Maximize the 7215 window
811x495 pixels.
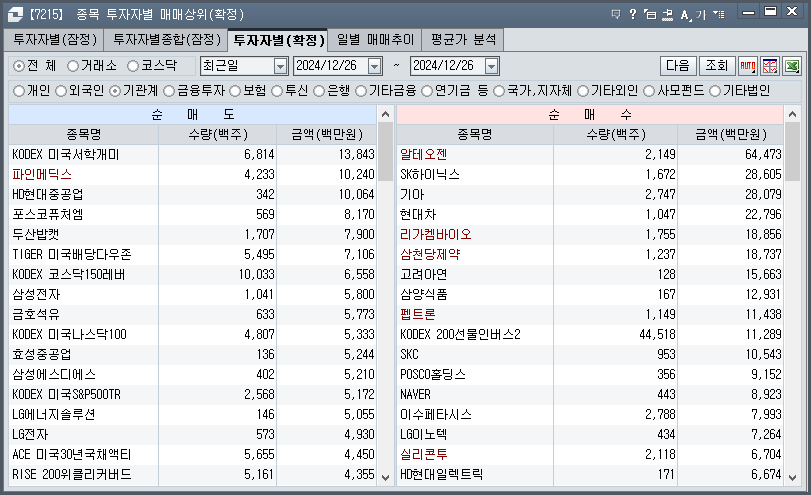coord(770,11)
